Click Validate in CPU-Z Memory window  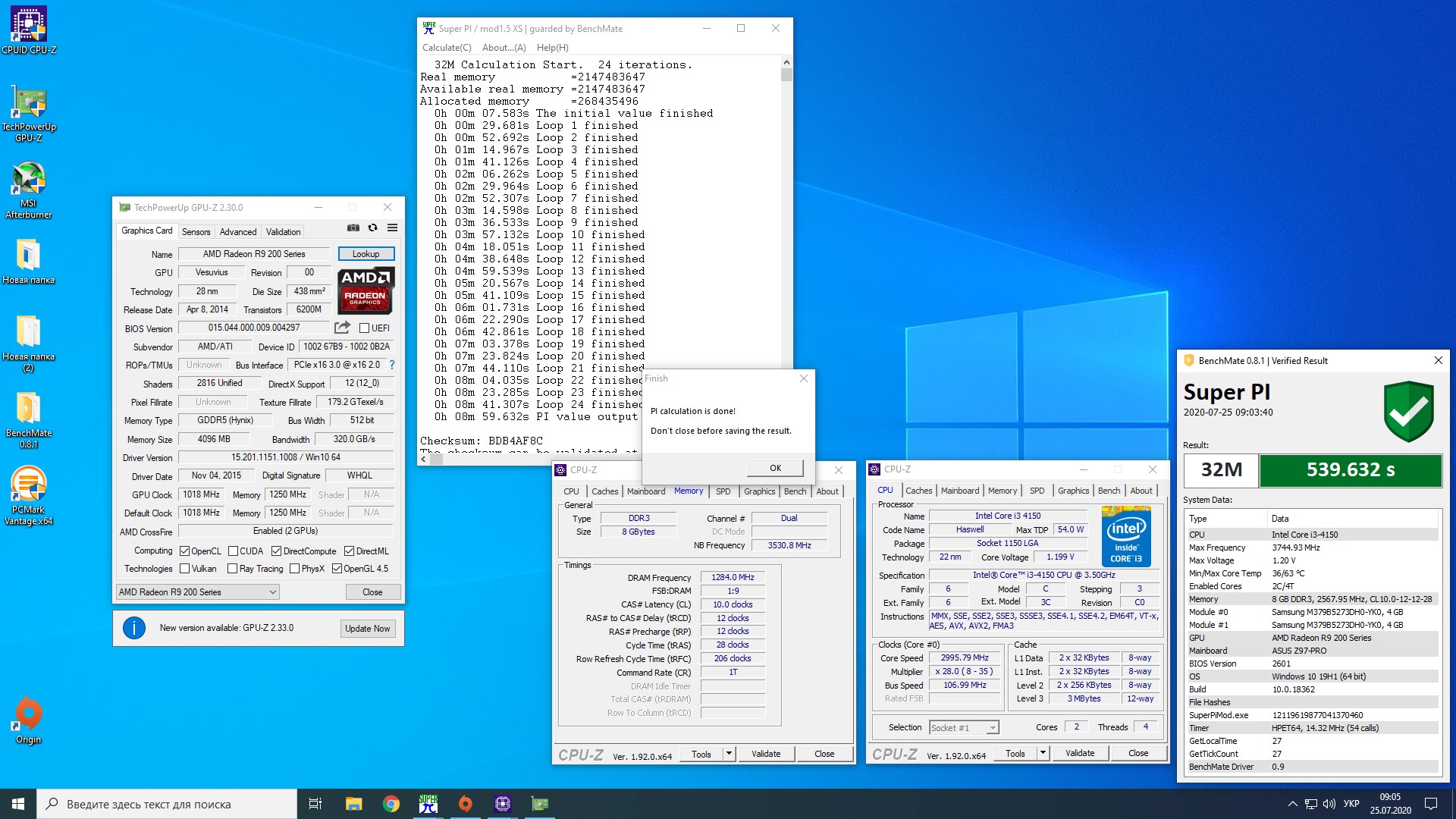pos(766,754)
